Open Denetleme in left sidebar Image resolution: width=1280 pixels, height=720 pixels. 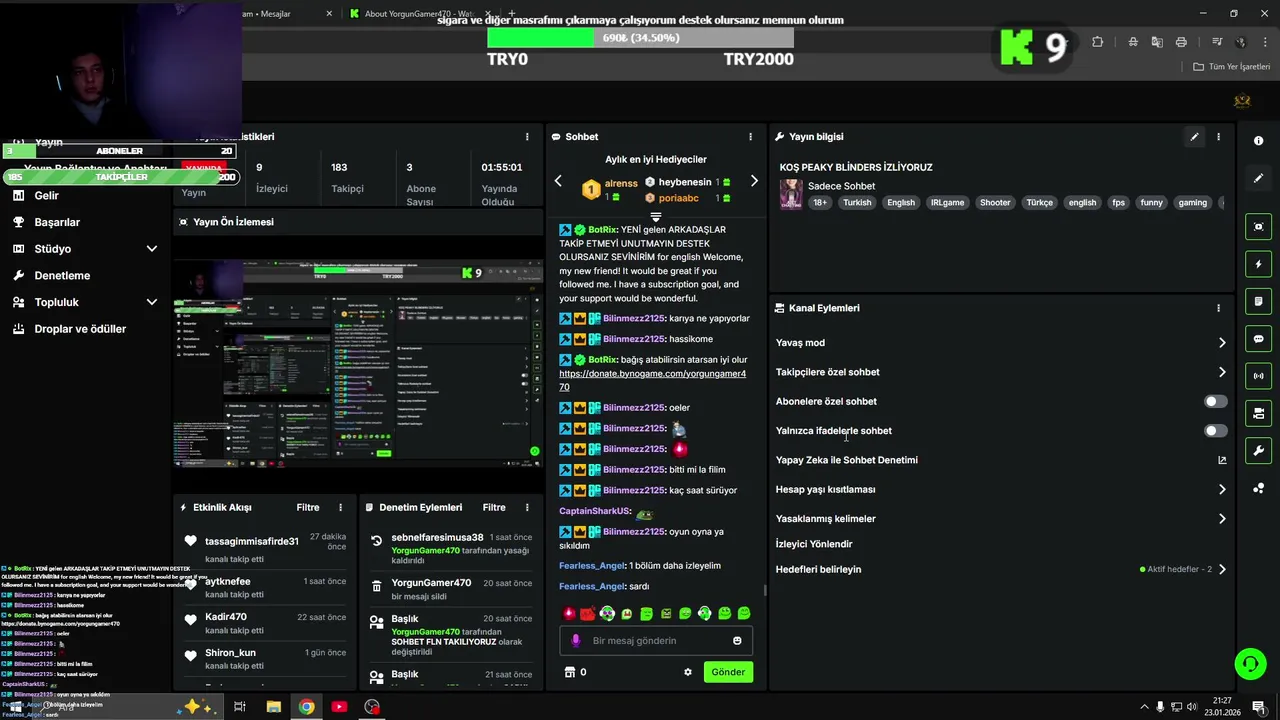pyautogui.click(x=62, y=275)
